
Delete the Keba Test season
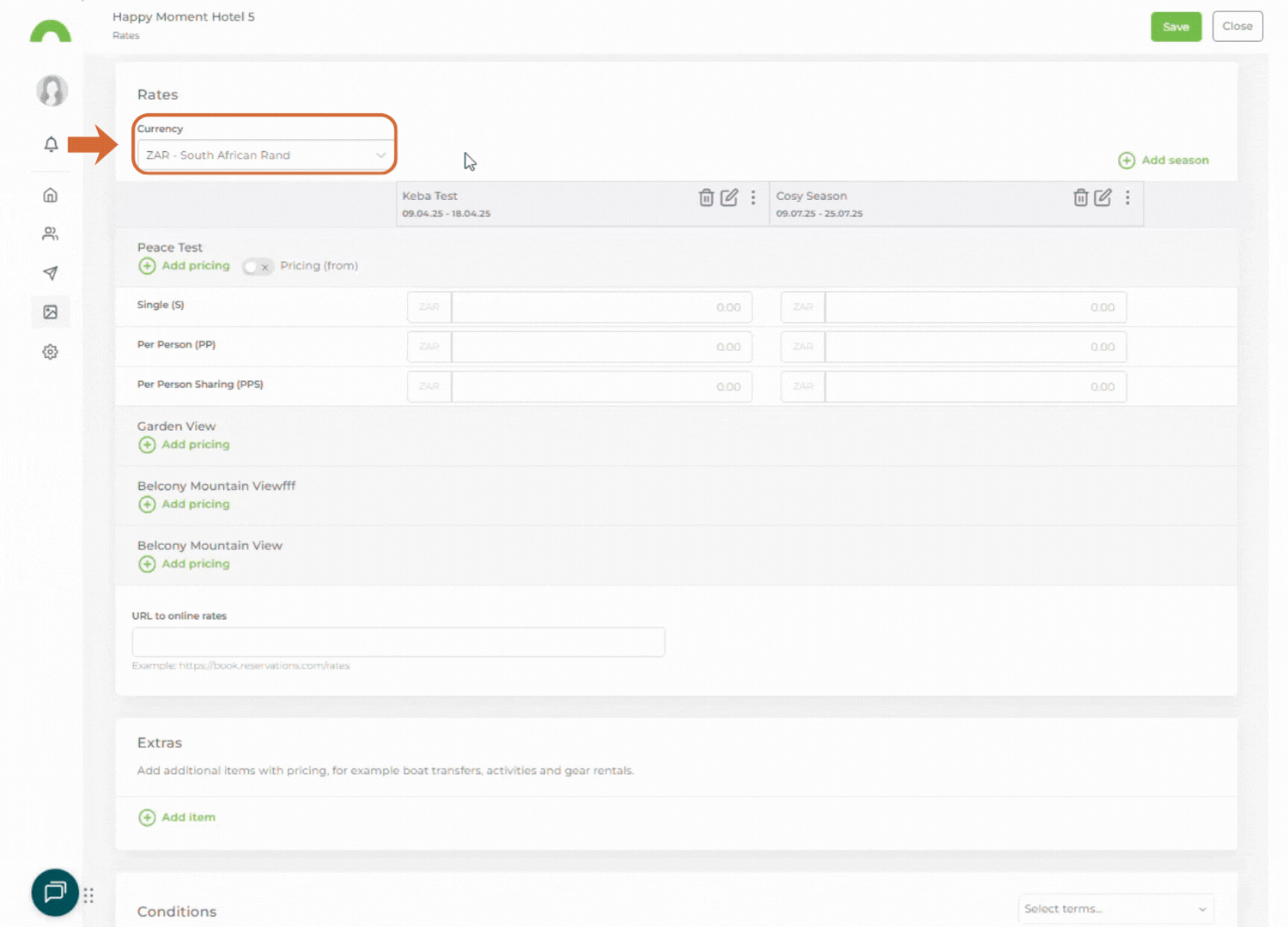tap(706, 197)
